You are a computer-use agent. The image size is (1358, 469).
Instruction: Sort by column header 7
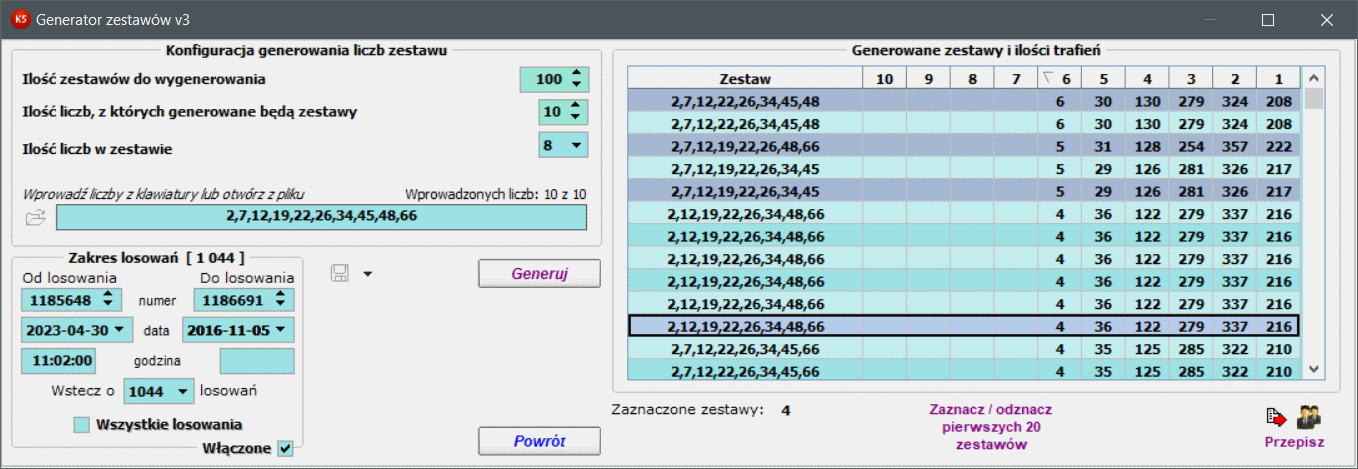1016,78
